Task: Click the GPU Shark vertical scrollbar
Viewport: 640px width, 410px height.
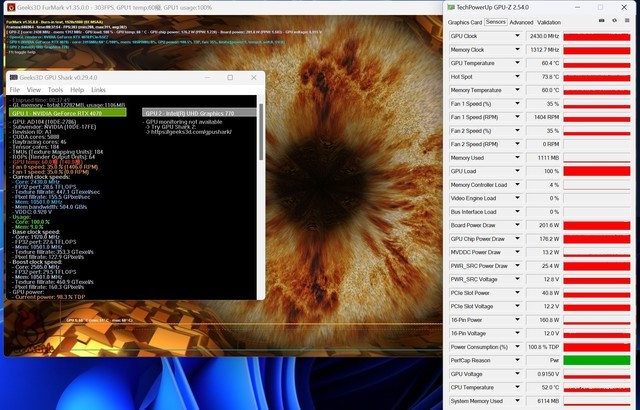Action: pos(258,200)
